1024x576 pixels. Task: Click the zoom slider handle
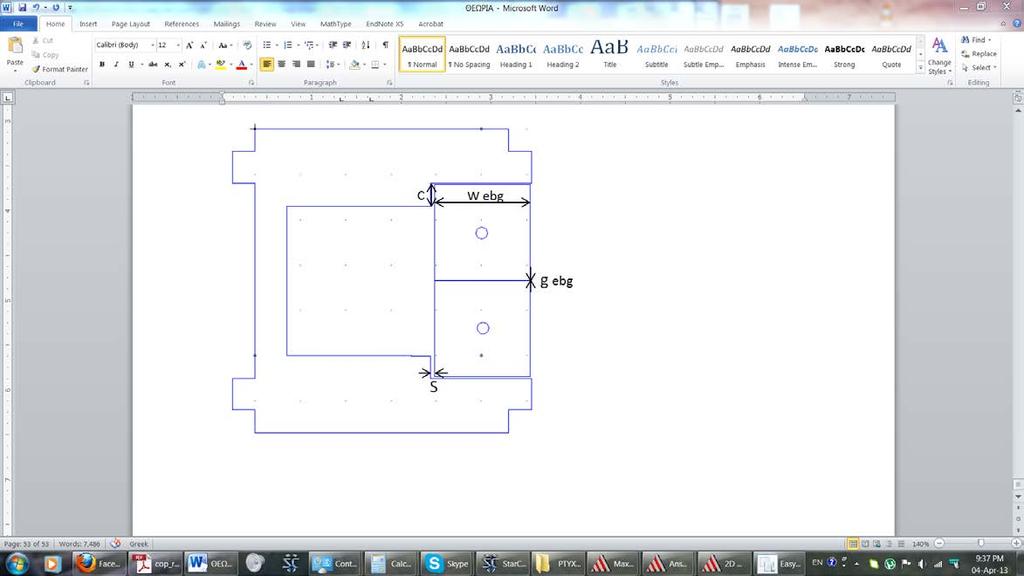pyautogui.click(x=980, y=543)
